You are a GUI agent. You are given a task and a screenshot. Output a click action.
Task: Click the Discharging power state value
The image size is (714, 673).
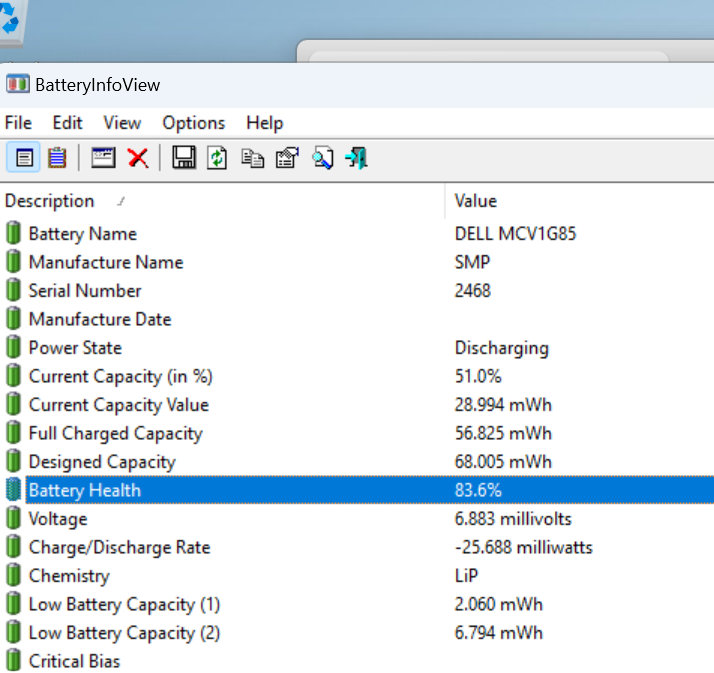pos(502,348)
